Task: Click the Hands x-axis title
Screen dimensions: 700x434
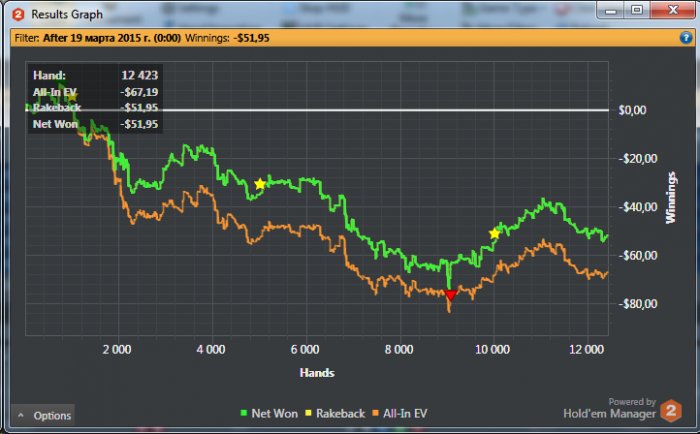Action: 317,373
